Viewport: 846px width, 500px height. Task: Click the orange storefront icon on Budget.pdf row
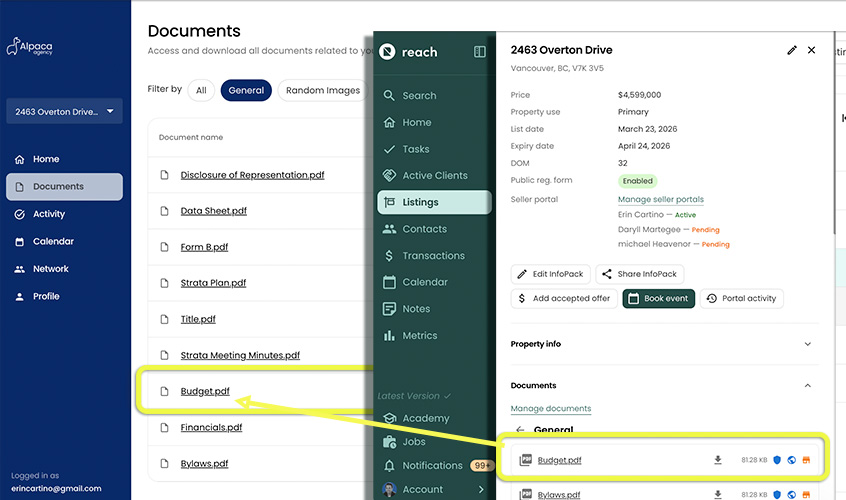[x=806, y=460]
